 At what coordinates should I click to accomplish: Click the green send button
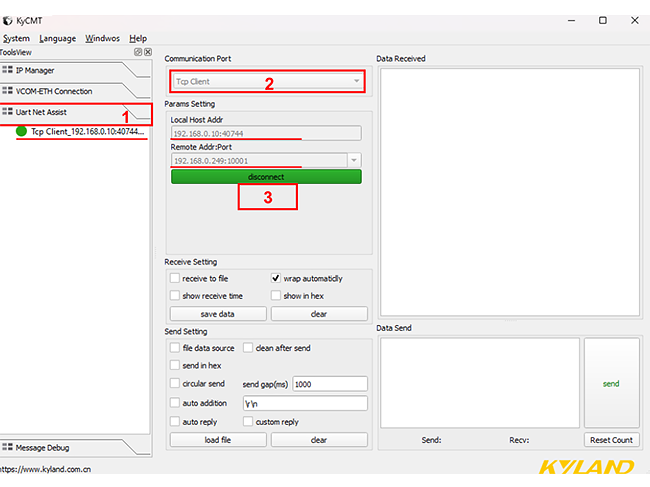(611, 383)
